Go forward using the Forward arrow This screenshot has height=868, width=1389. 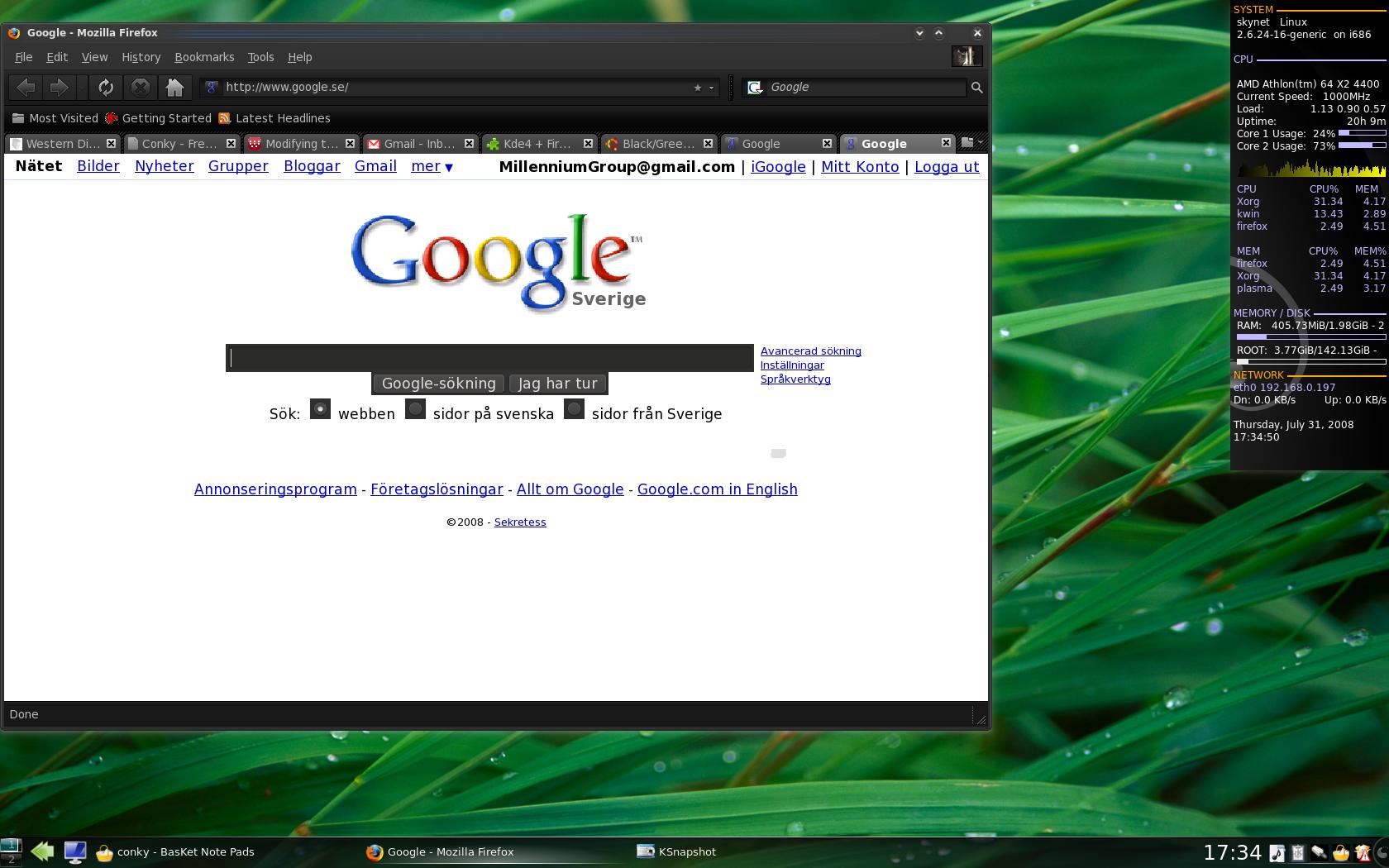(58, 87)
